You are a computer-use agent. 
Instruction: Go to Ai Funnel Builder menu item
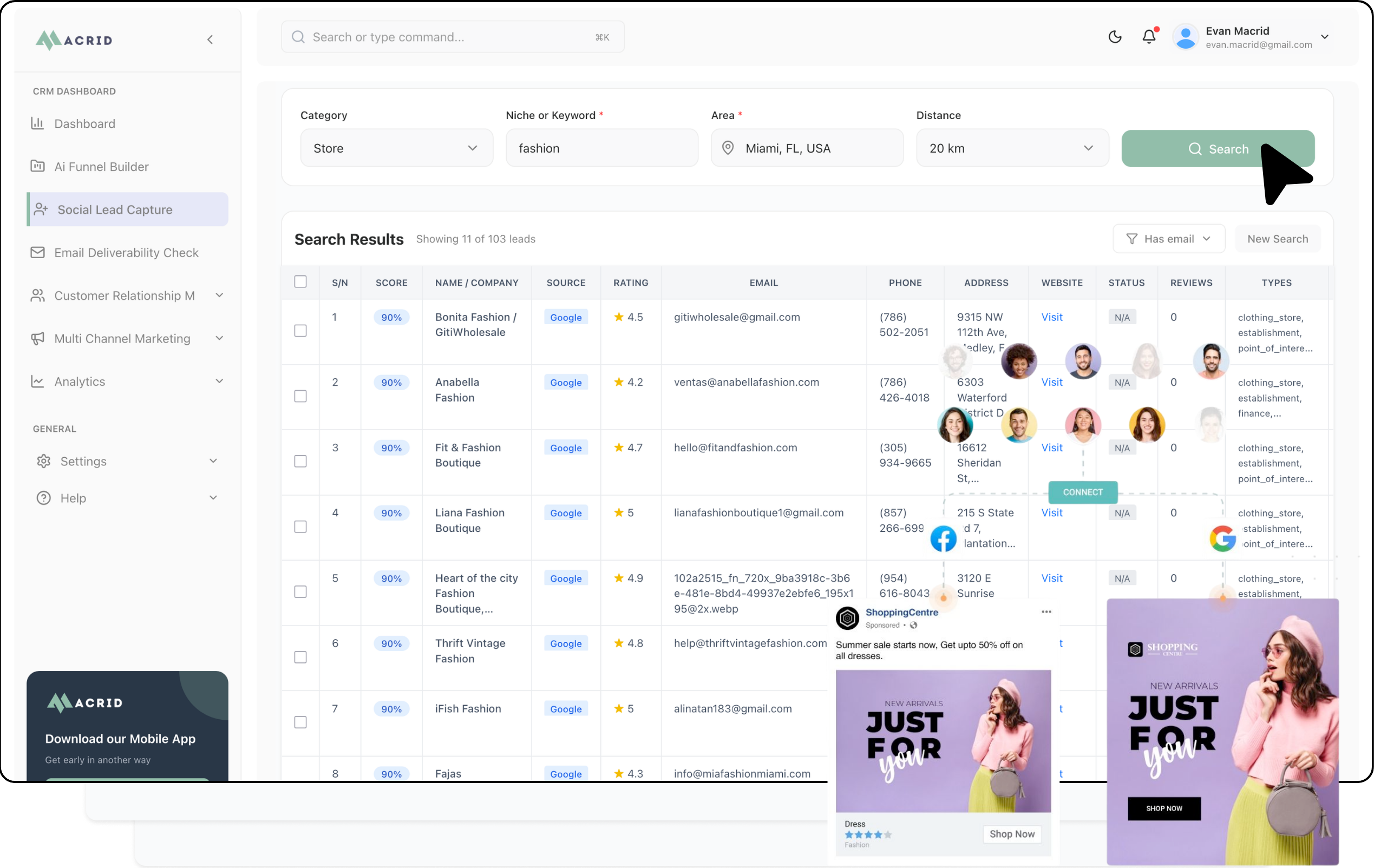point(101,167)
